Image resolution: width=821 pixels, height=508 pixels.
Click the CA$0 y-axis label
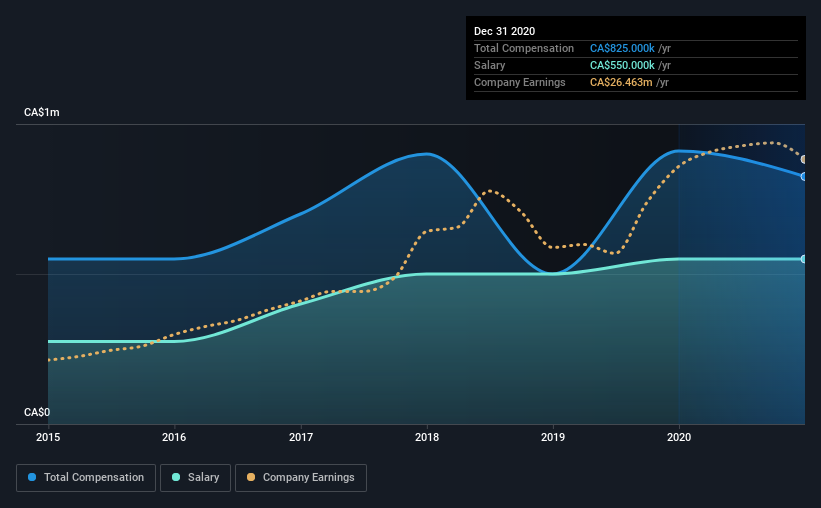pos(37,412)
